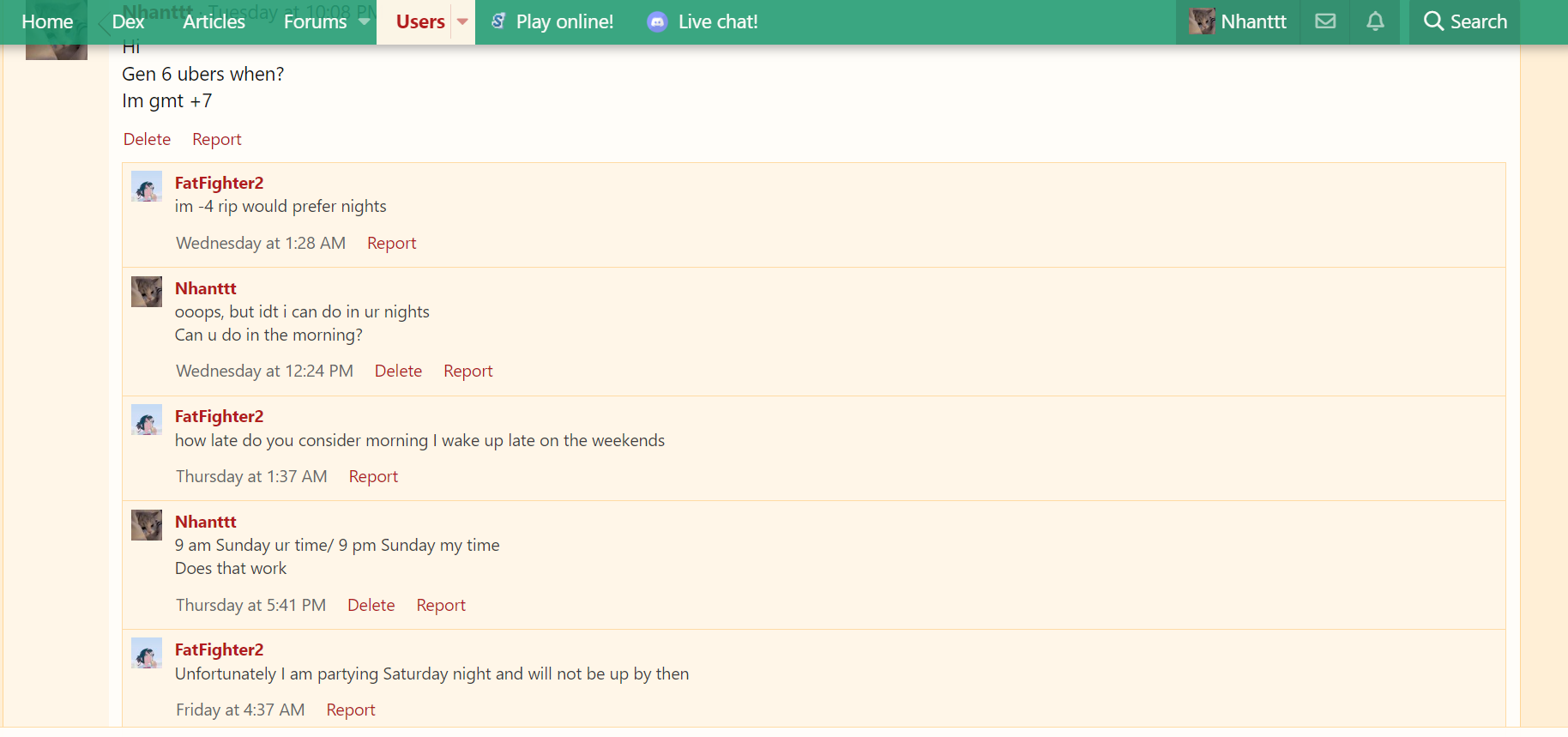This screenshot has width=1568, height=737.
Task: Open the alerts bell icon
Action: pyautogui.click(x=1375, y=21)
